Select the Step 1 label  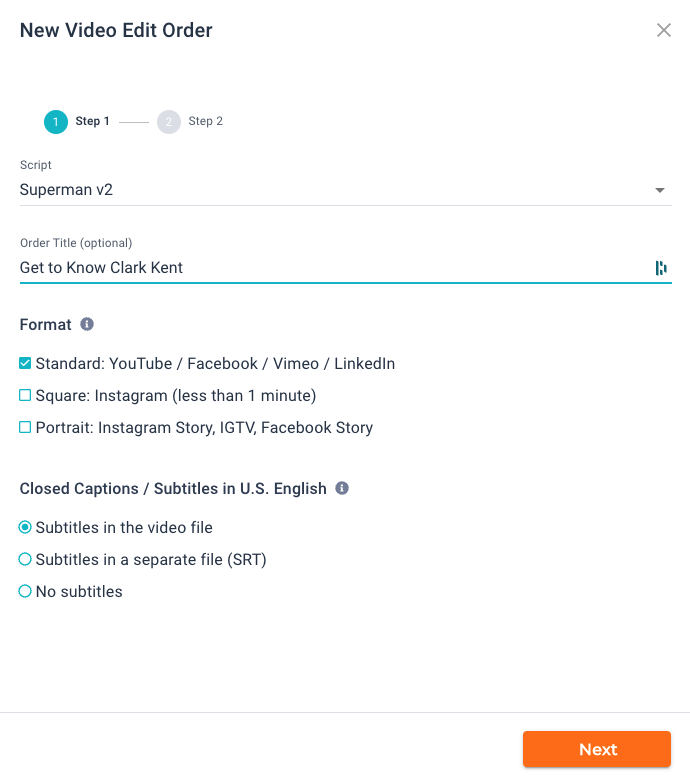pos(92,121)
